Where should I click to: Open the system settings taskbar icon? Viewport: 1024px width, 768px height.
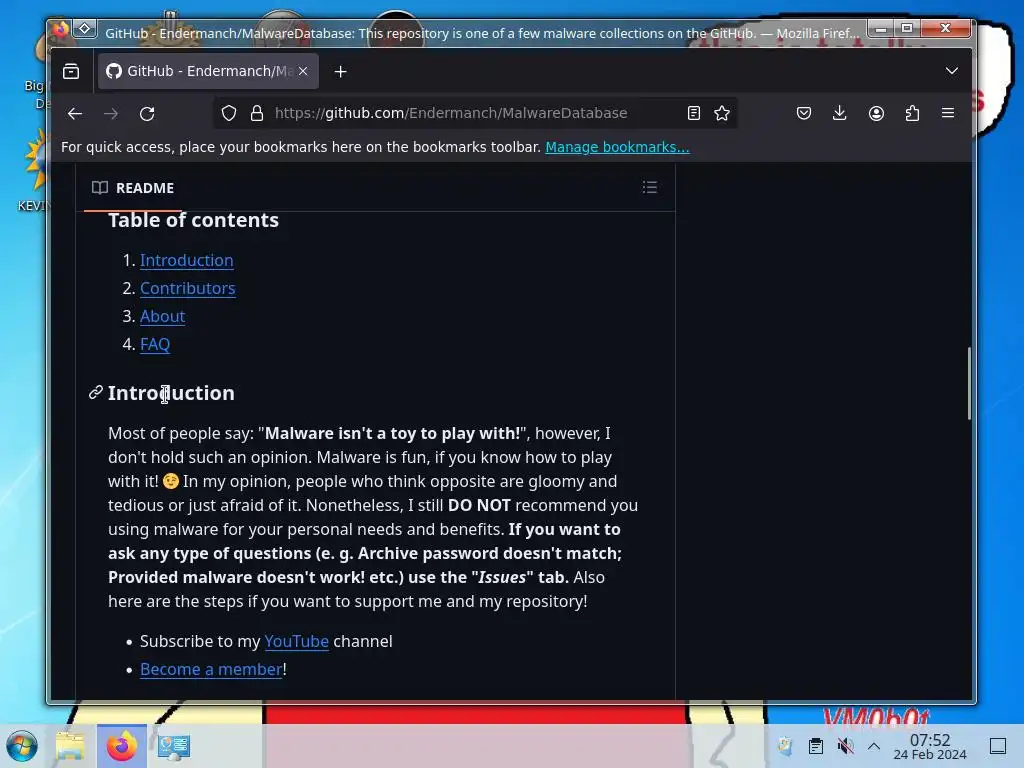tap(174, 746)
